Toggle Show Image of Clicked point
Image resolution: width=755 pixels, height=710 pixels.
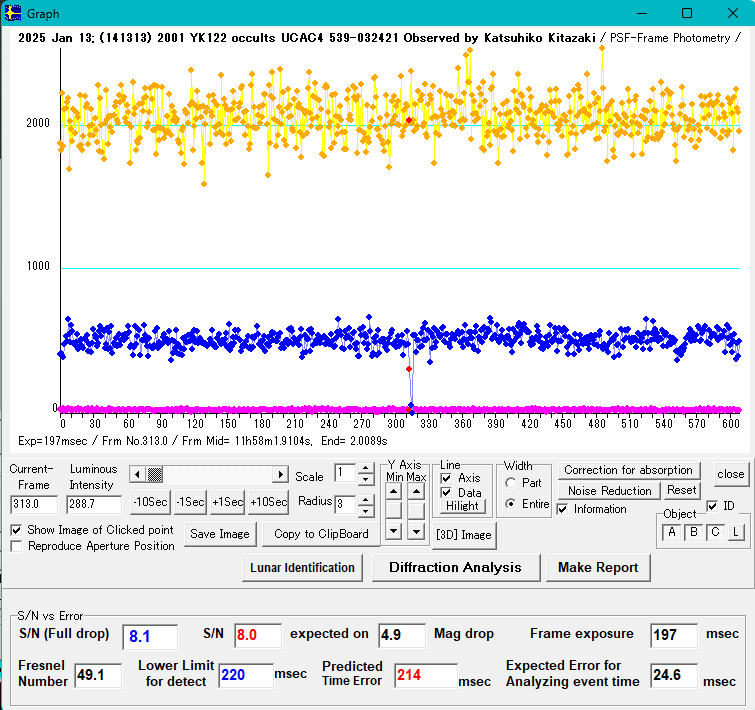[17, 530]
